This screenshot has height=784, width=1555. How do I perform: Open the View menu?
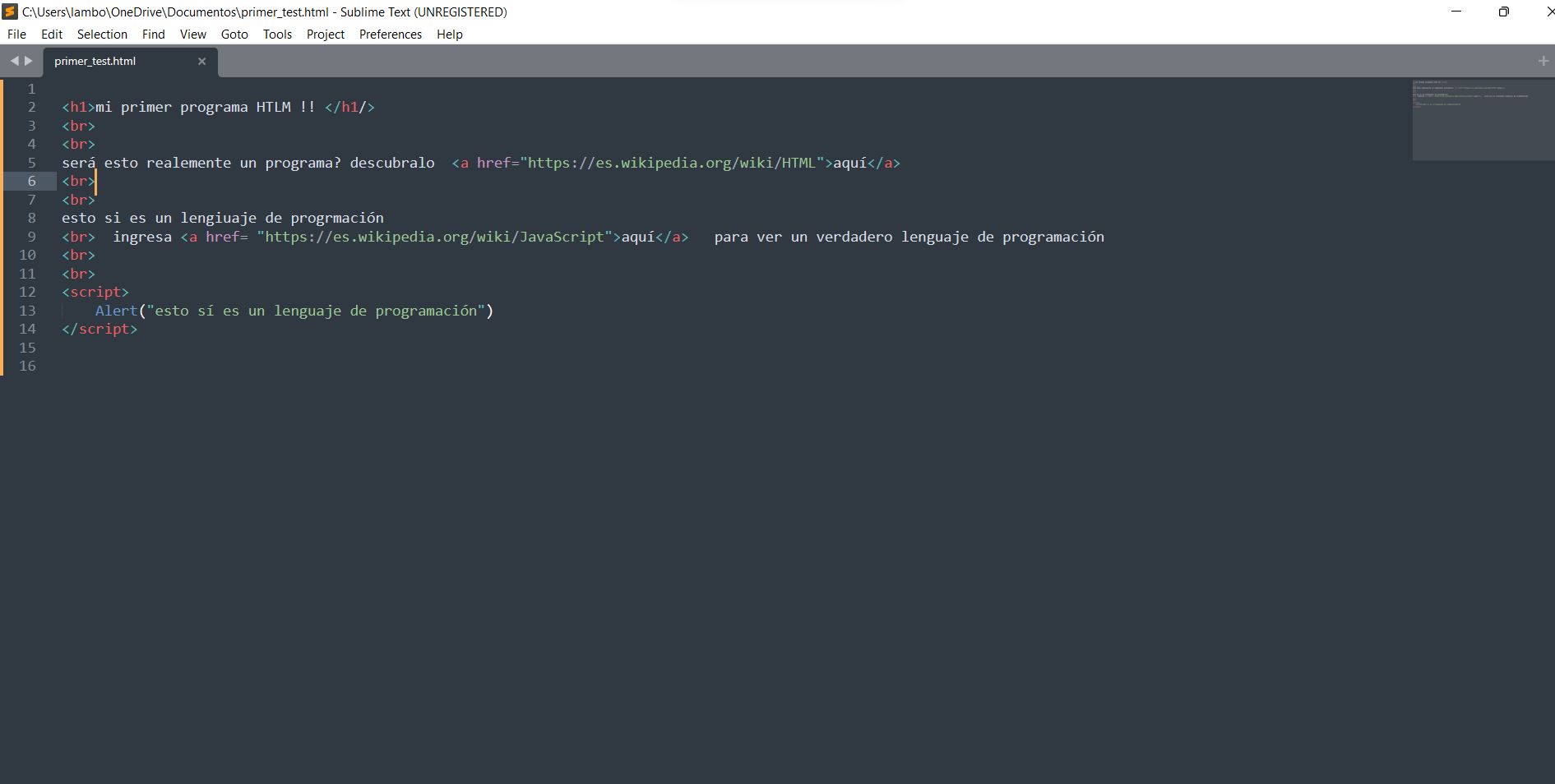(193, 35)
